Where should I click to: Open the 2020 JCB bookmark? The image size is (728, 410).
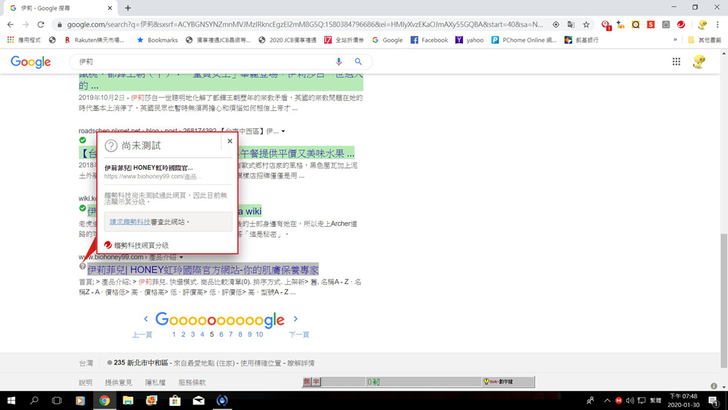[x=287, y=40]
